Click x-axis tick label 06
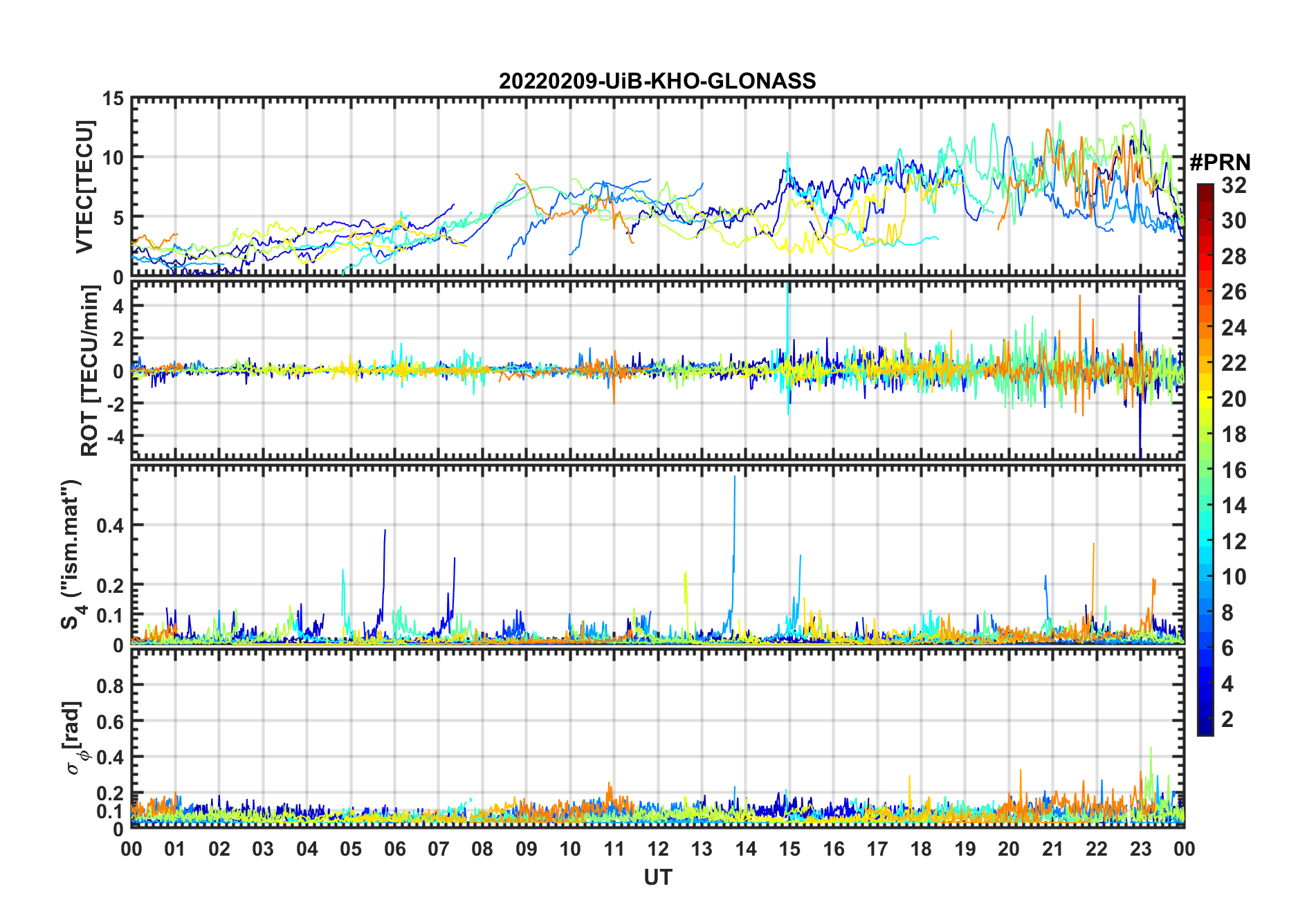Screen dimensions: 1316x920 394,849
